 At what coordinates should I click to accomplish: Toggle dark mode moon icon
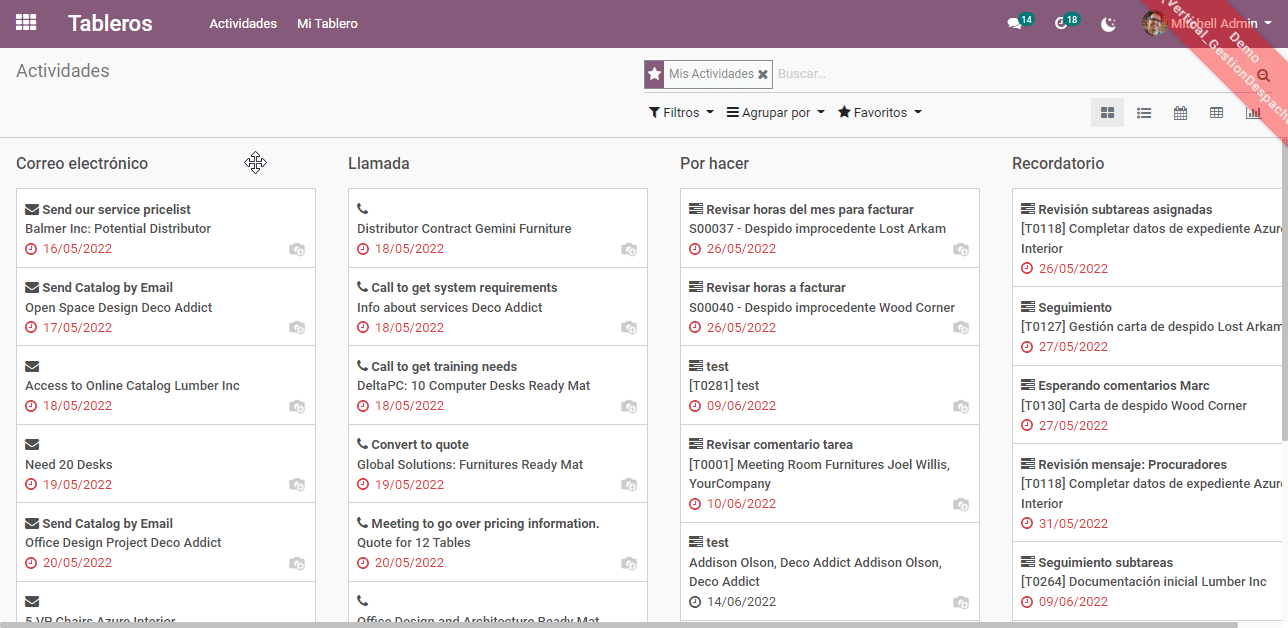(1108, 24)
